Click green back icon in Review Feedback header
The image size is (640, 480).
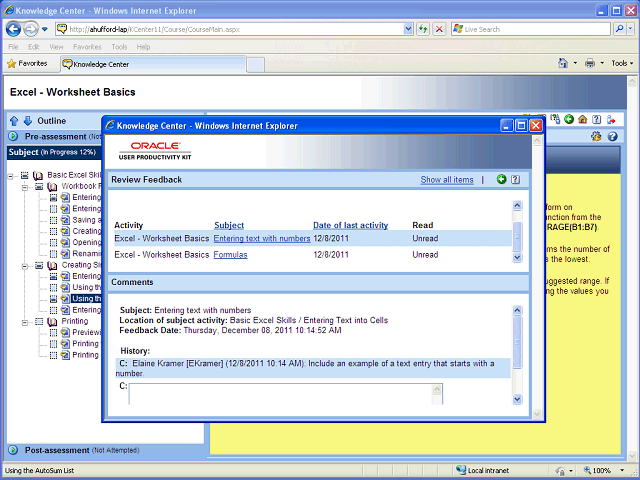point(501,179)
